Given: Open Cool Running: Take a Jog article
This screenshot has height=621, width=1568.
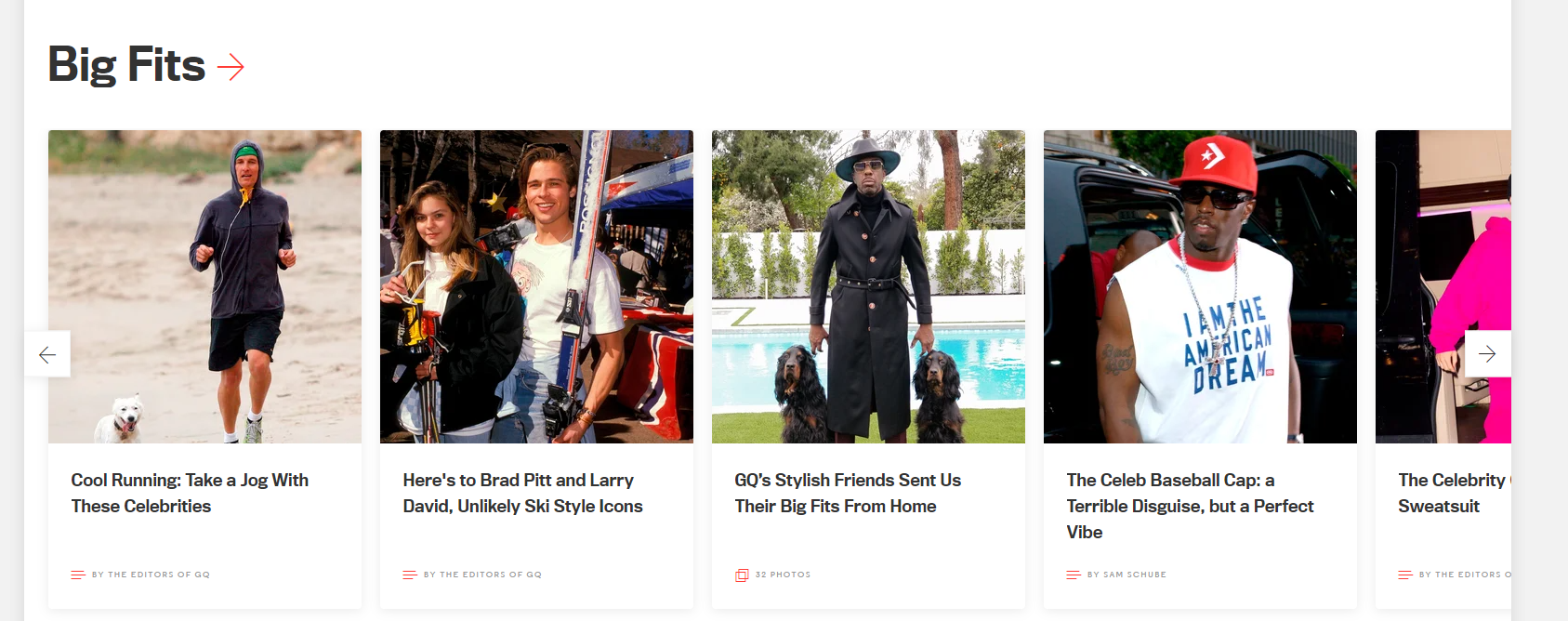Looking at the screenshot, I should coord(190,493).
